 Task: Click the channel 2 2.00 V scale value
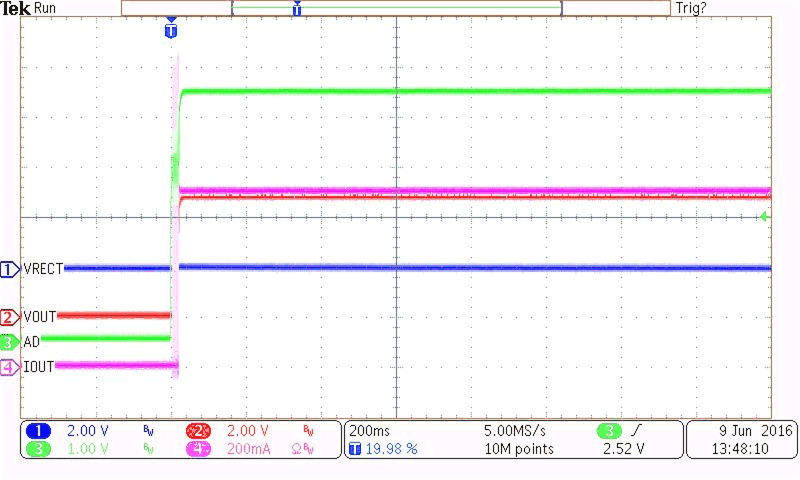click(x=247, y=431)
